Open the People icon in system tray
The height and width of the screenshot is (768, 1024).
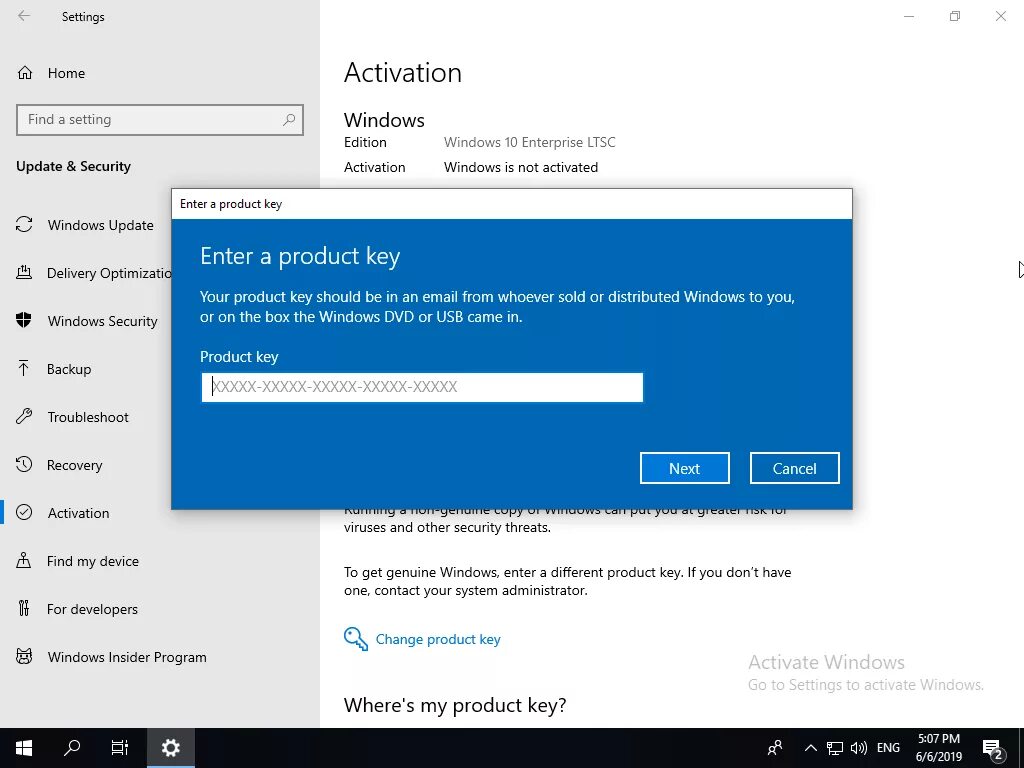(775, 748)
